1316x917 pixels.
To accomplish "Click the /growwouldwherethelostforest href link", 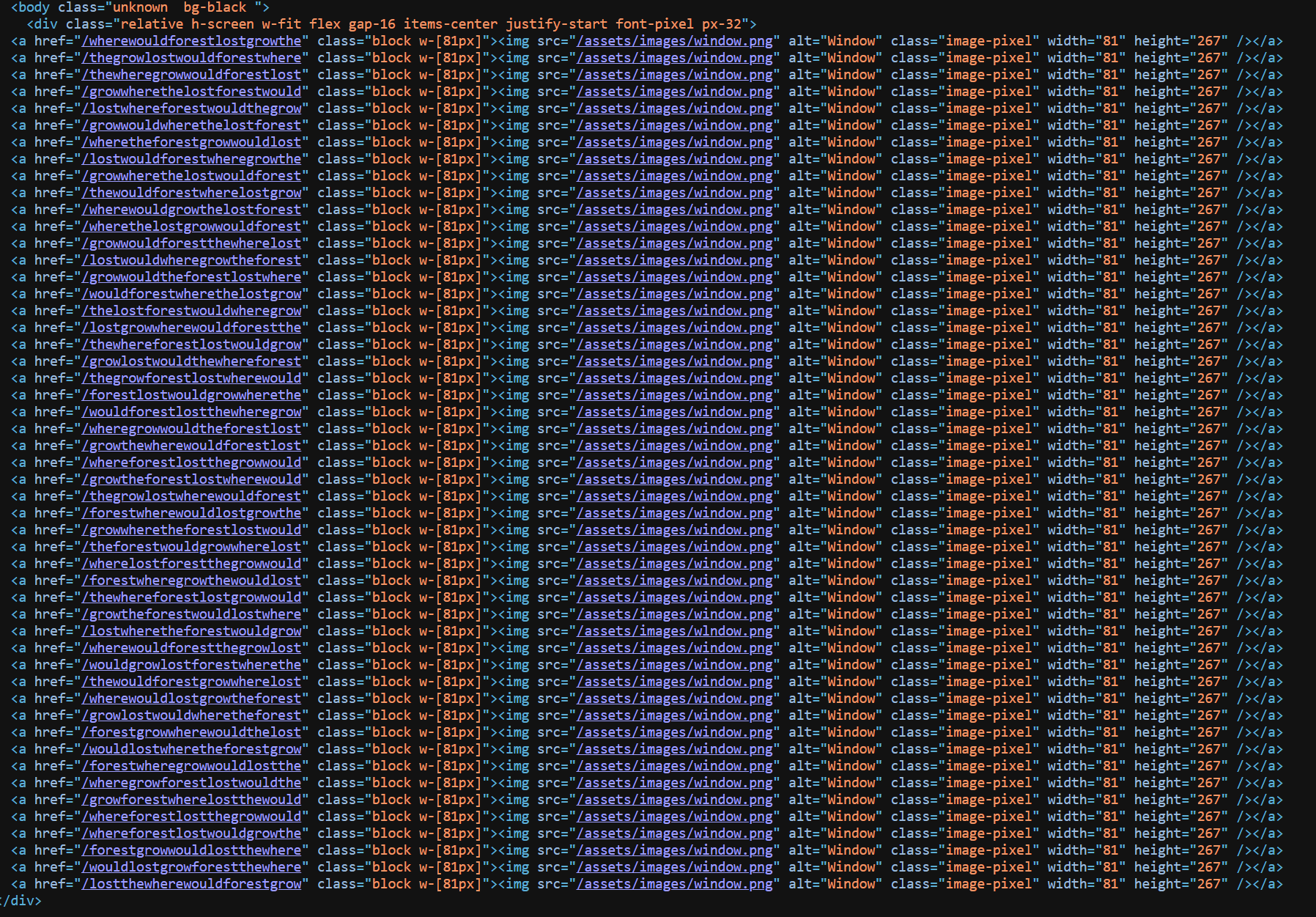I will pos(191,125).
